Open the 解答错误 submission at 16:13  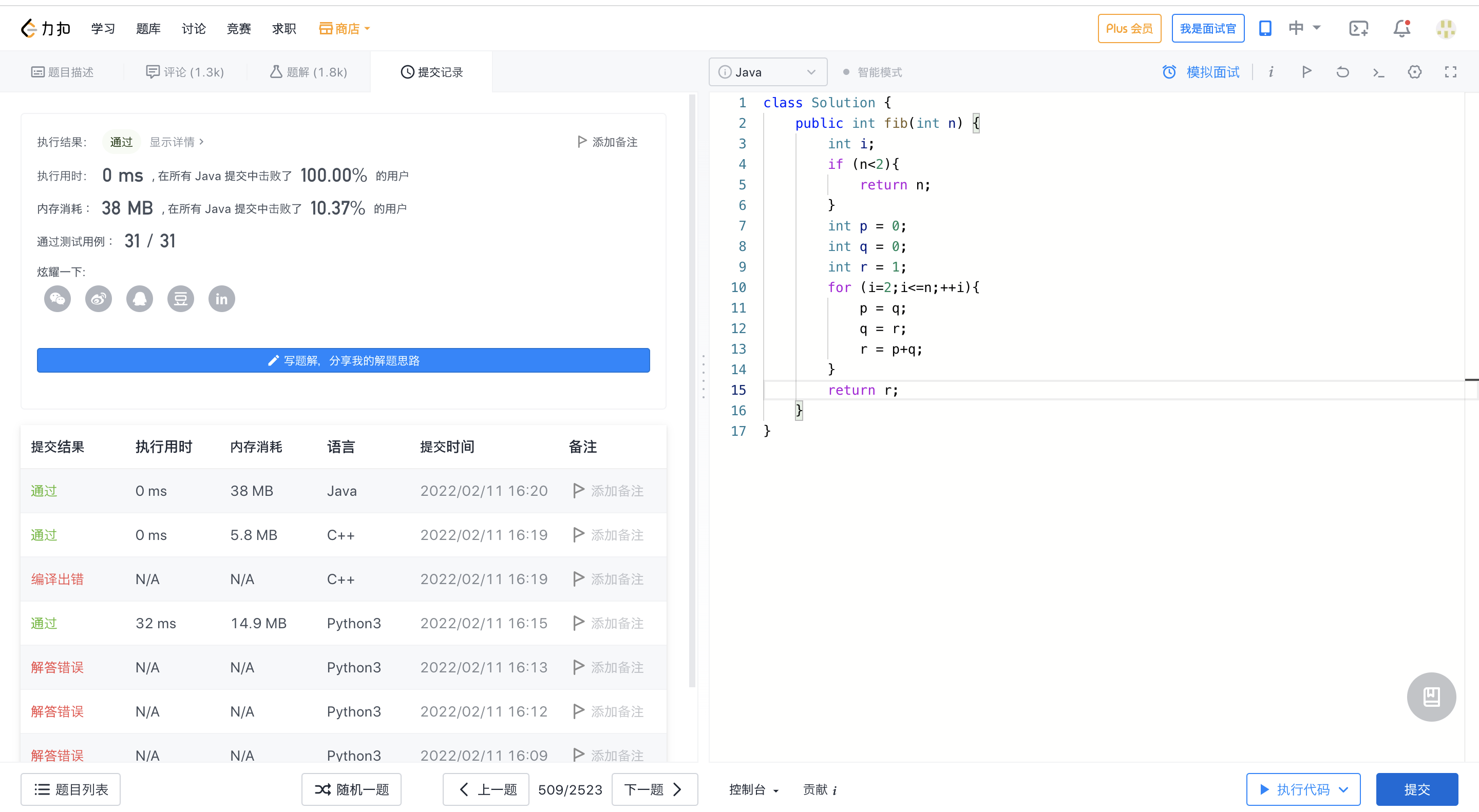(x=58, y=667)
